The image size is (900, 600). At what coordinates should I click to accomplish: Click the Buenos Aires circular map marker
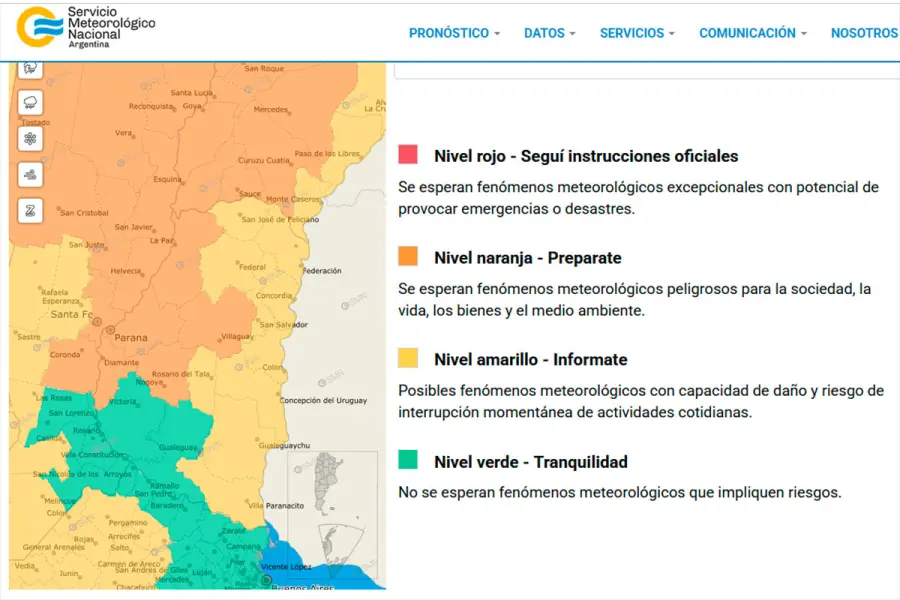[x=266, y=580]
